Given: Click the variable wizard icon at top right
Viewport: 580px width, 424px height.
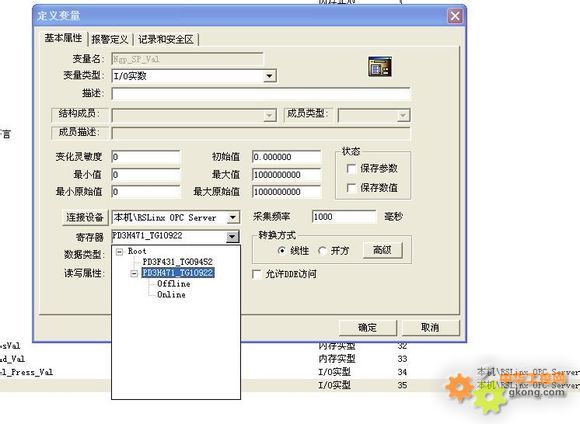Looking at the screenshot, I should pyautogui.click(x=380, y=67).
